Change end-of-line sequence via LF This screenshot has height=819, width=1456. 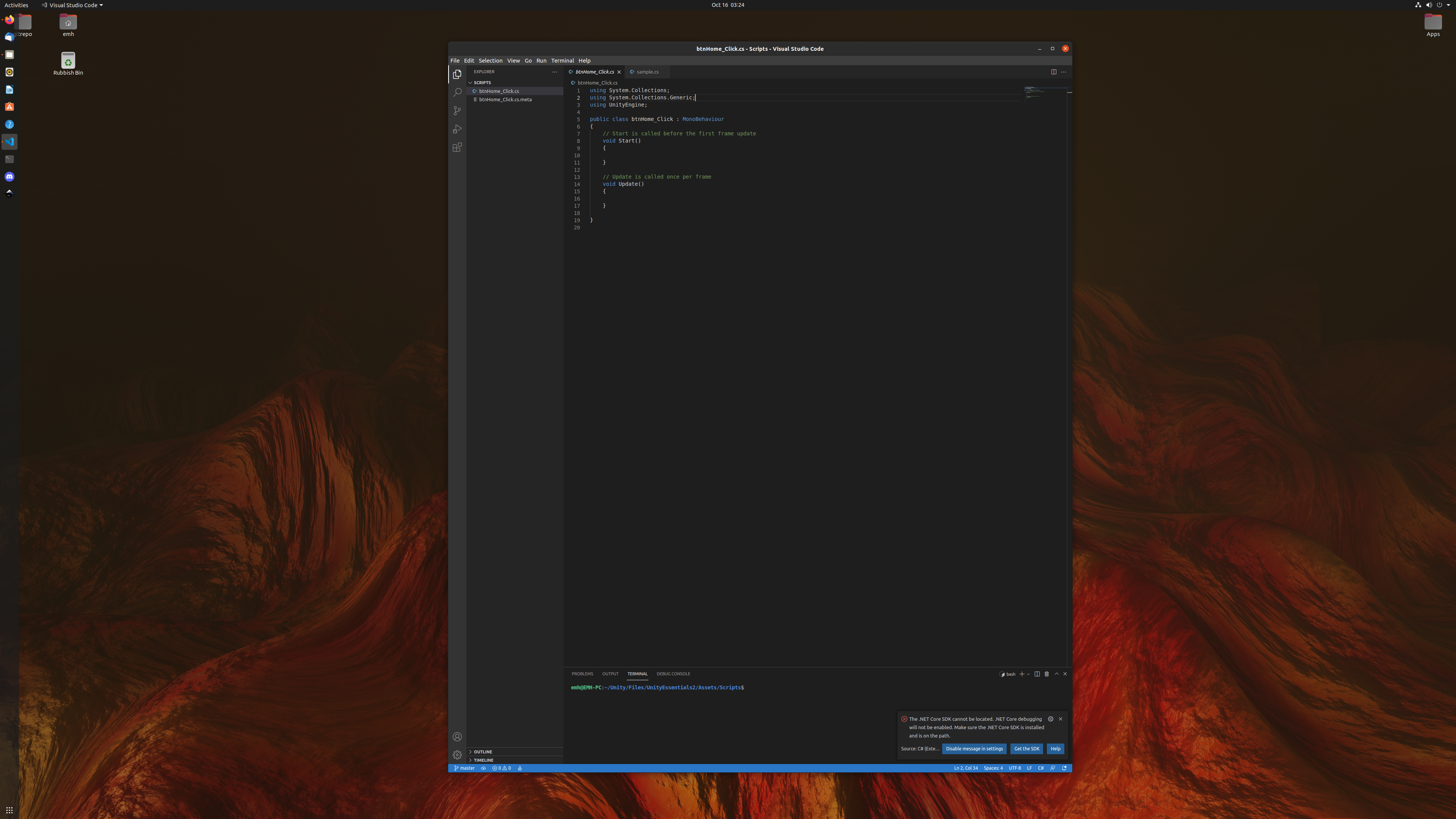coord(1029,768)
